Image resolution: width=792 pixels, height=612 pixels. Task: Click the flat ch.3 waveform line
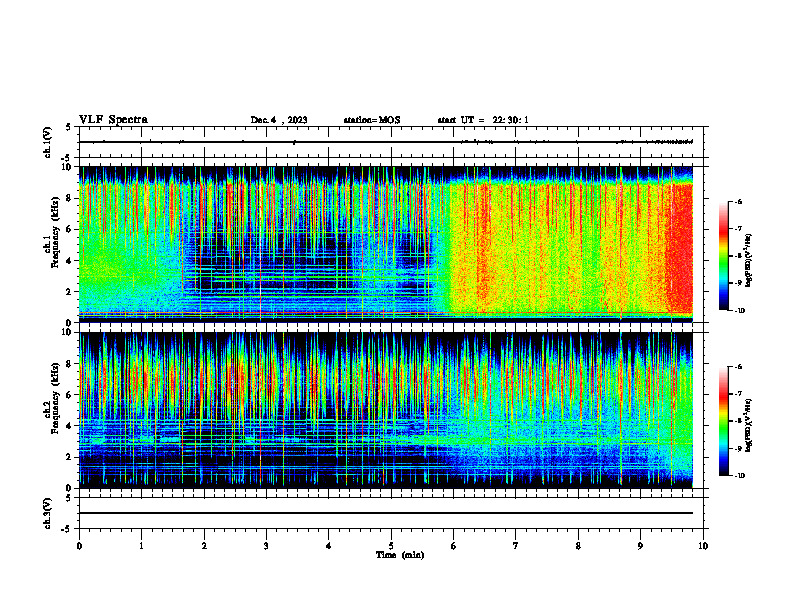(x=386, y=513)
